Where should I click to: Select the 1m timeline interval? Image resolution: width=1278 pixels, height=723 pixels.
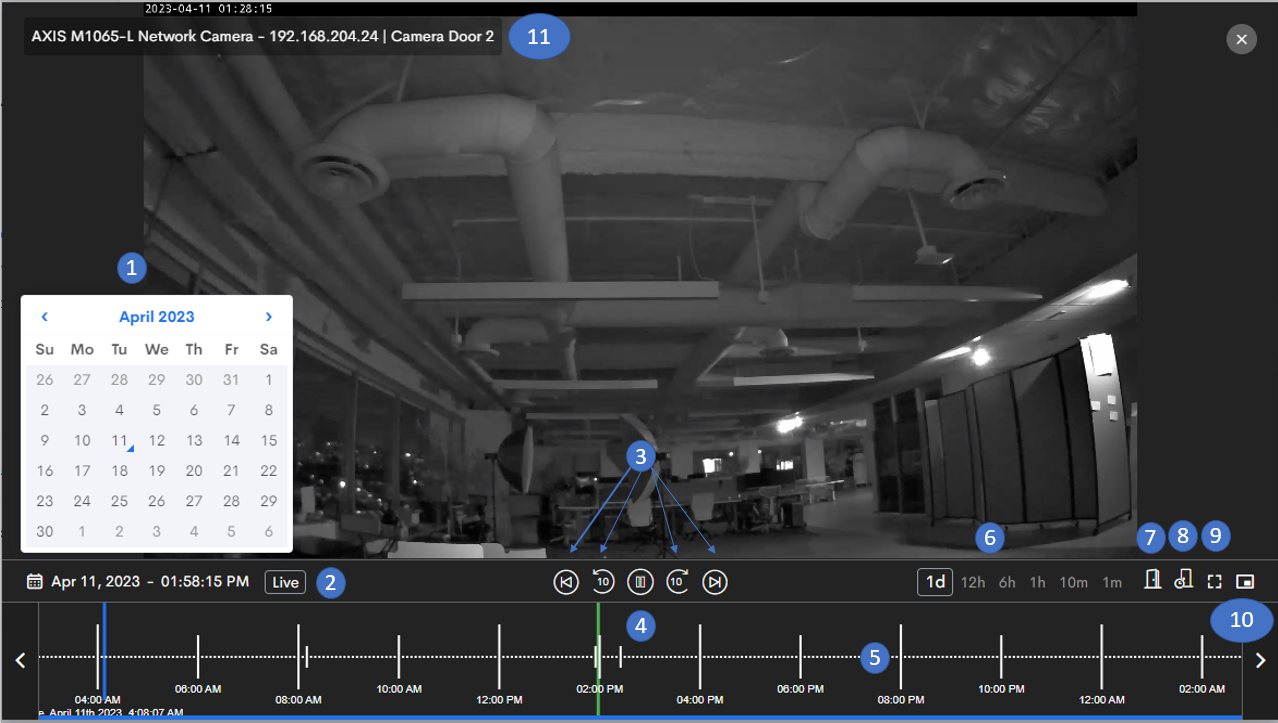click(x=1112, y=582)
